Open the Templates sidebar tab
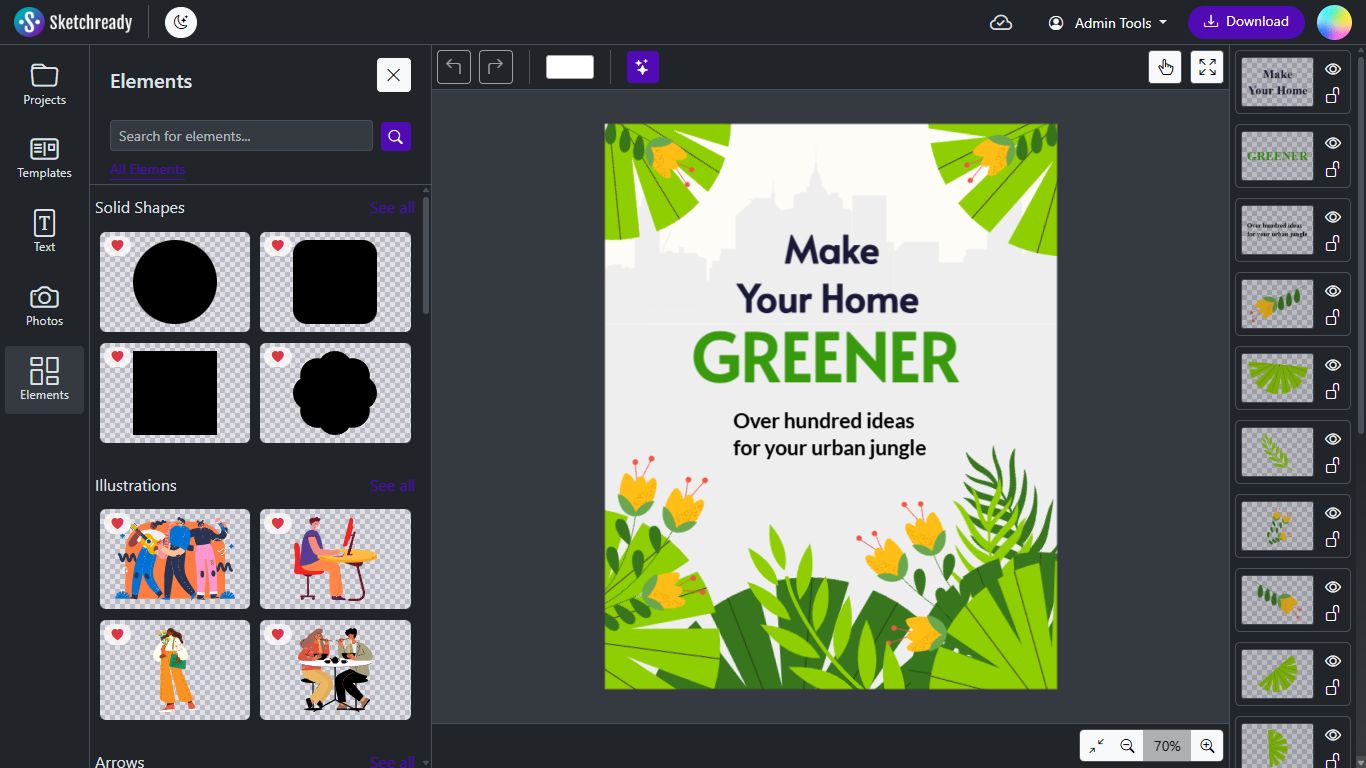The height and width of the screenshot is (768, 1366). (45, 158)
